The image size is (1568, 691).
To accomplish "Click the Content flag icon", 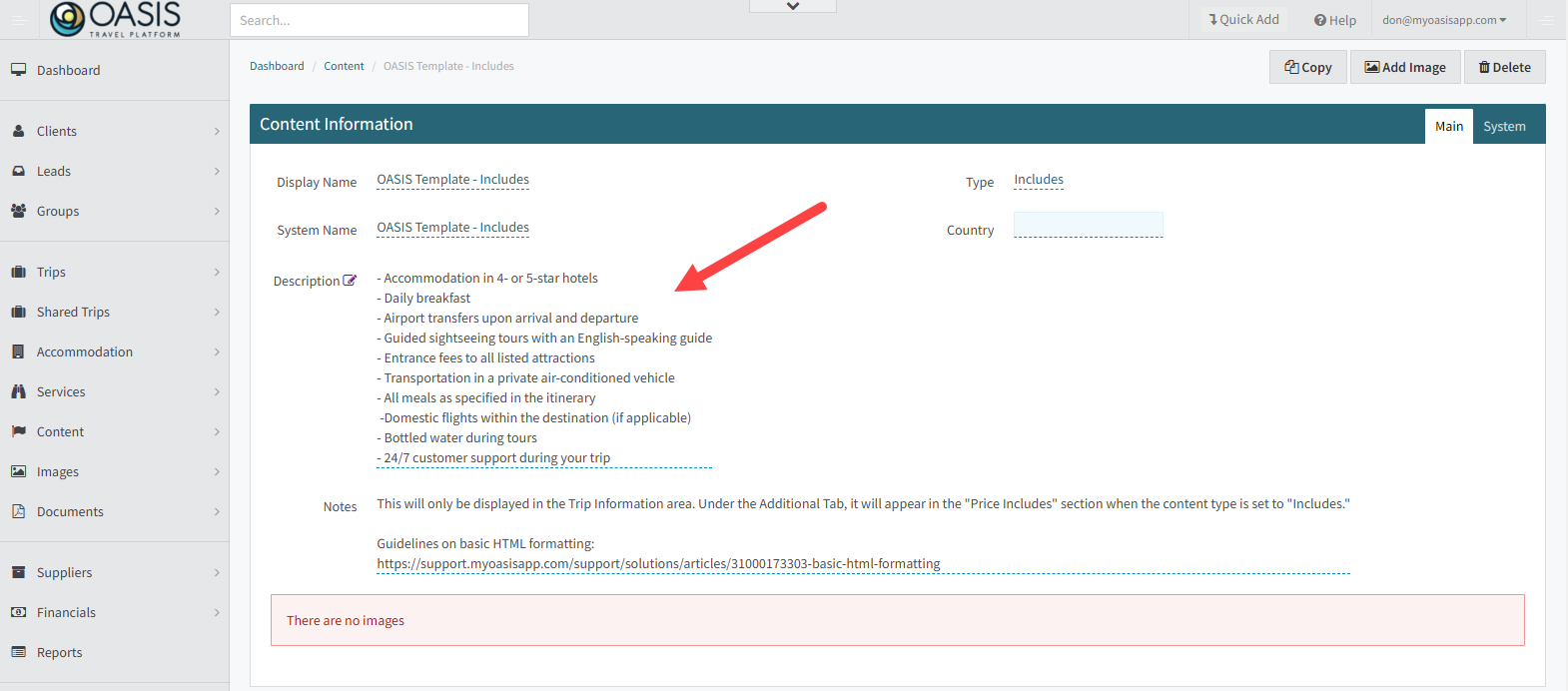I will coord(18,431).
